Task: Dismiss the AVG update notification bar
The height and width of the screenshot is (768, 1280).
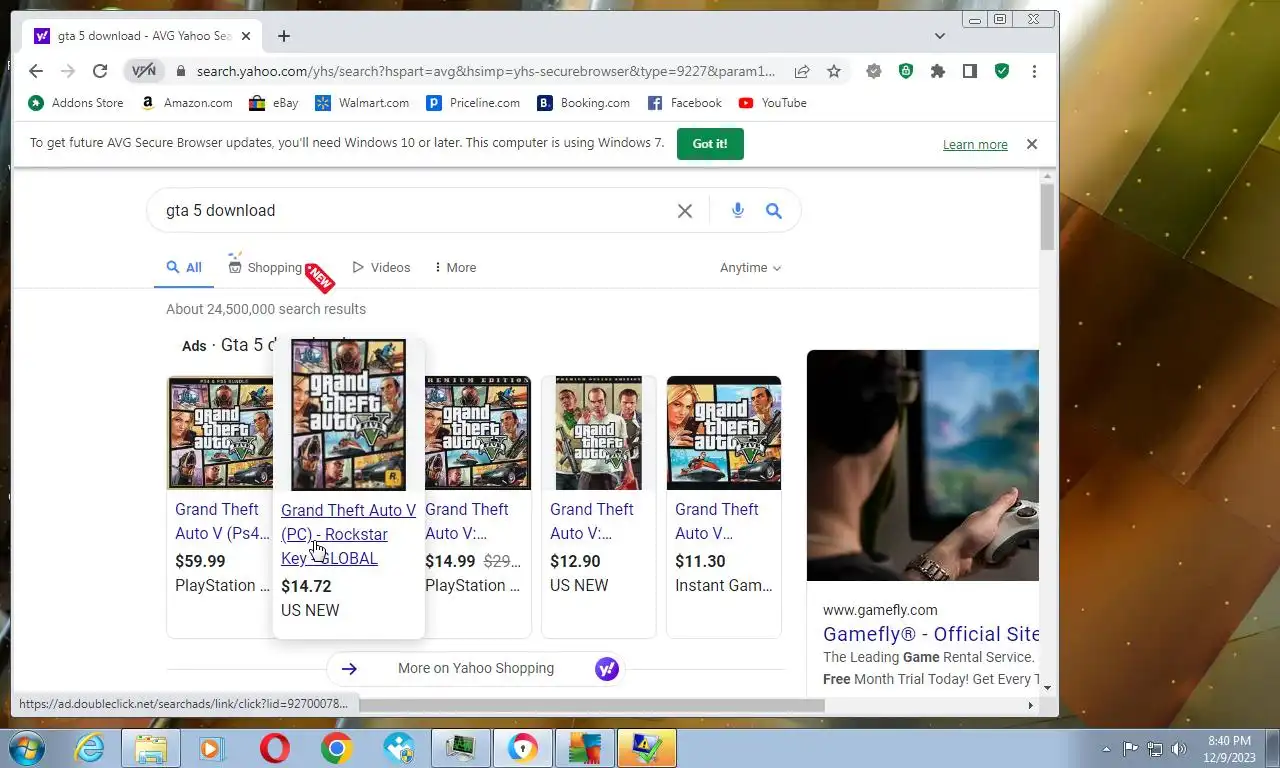Action: [1032, 144]
